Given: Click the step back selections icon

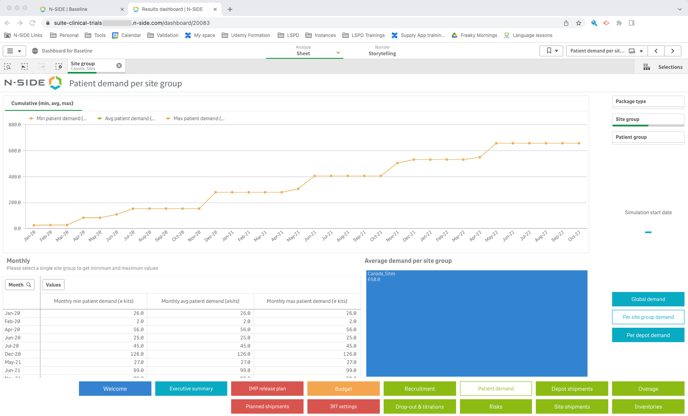Looking at the screenshot, I should (x=25, y=67).
